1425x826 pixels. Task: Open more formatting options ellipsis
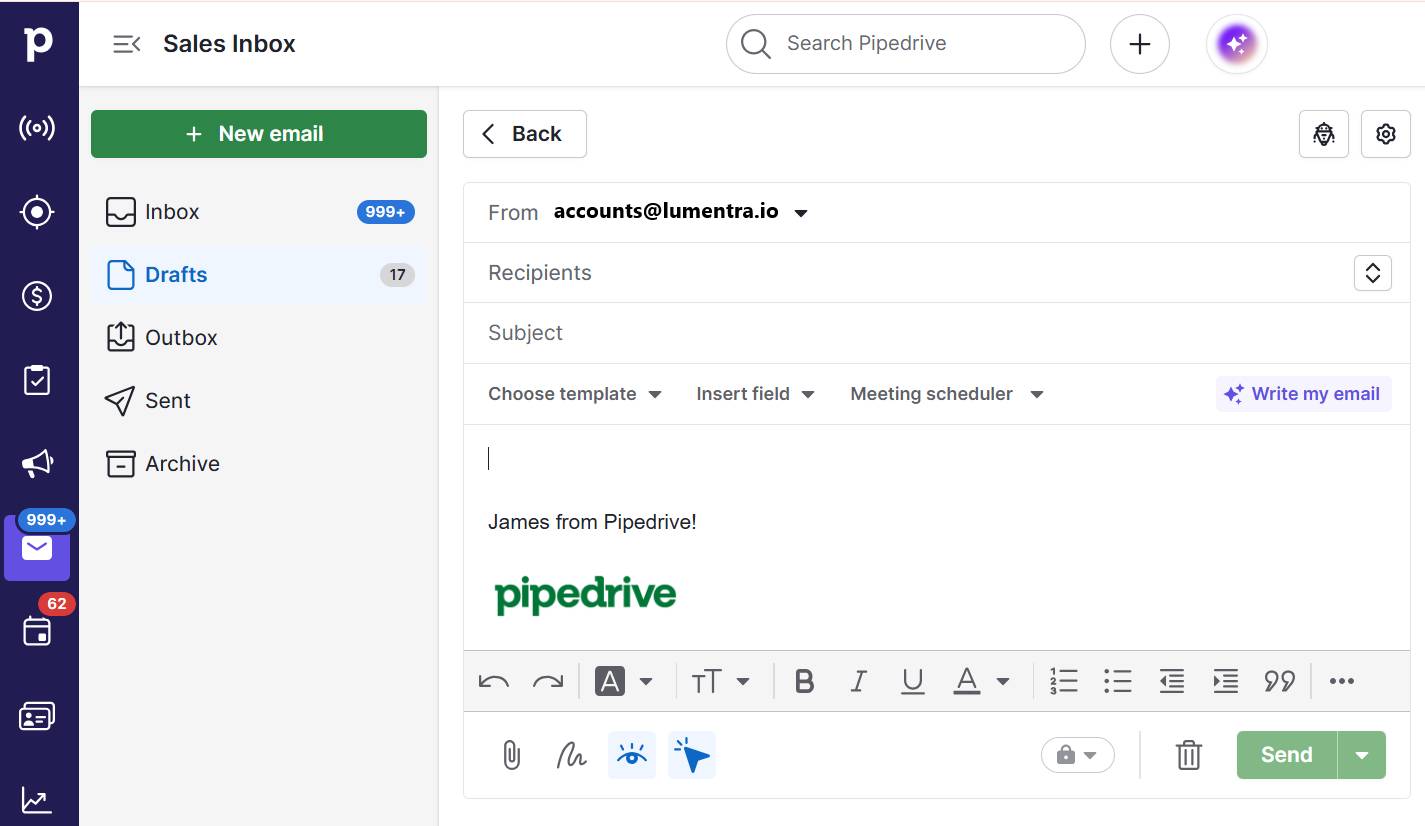[x=1342, y=682]
